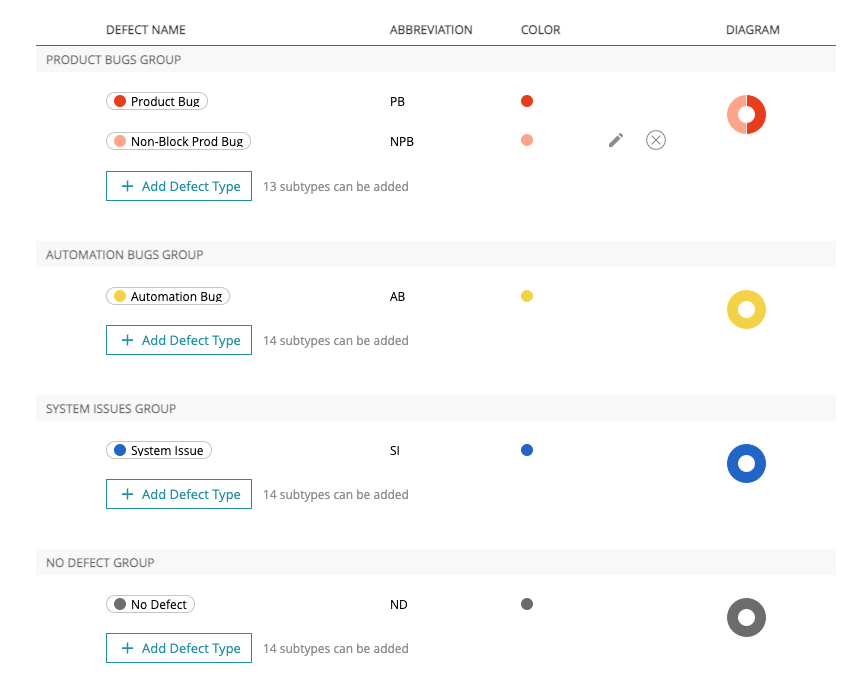Screen dimensions: 848x698
Task: Click the red dot inside the Product Bug chip
Action: pos(120,101)
